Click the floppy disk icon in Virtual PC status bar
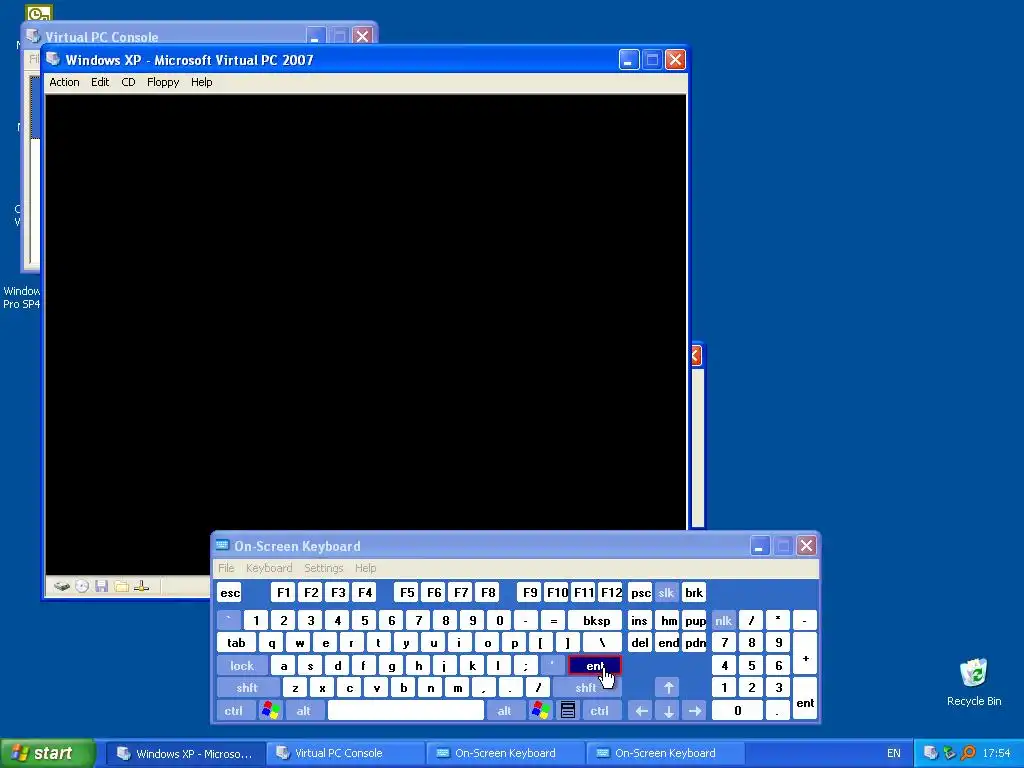1024x768 pixels. click(101, 586)
